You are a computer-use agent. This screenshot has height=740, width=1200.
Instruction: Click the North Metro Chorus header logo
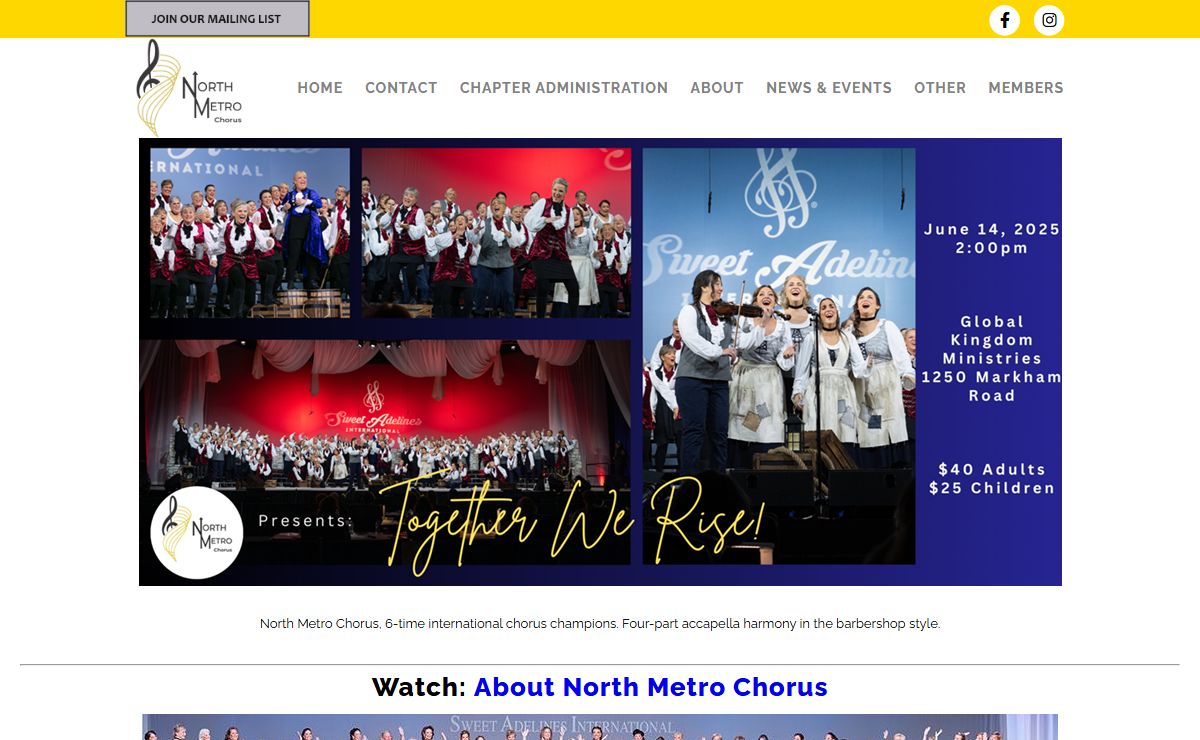click(190, 88)
